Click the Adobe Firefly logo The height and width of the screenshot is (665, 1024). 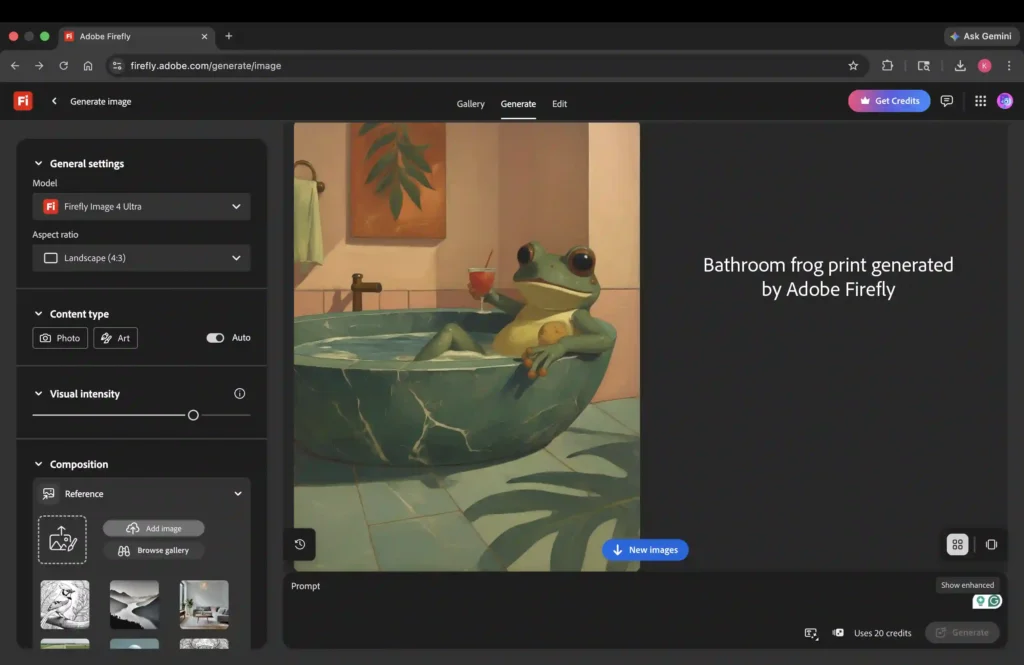(23, 101)
